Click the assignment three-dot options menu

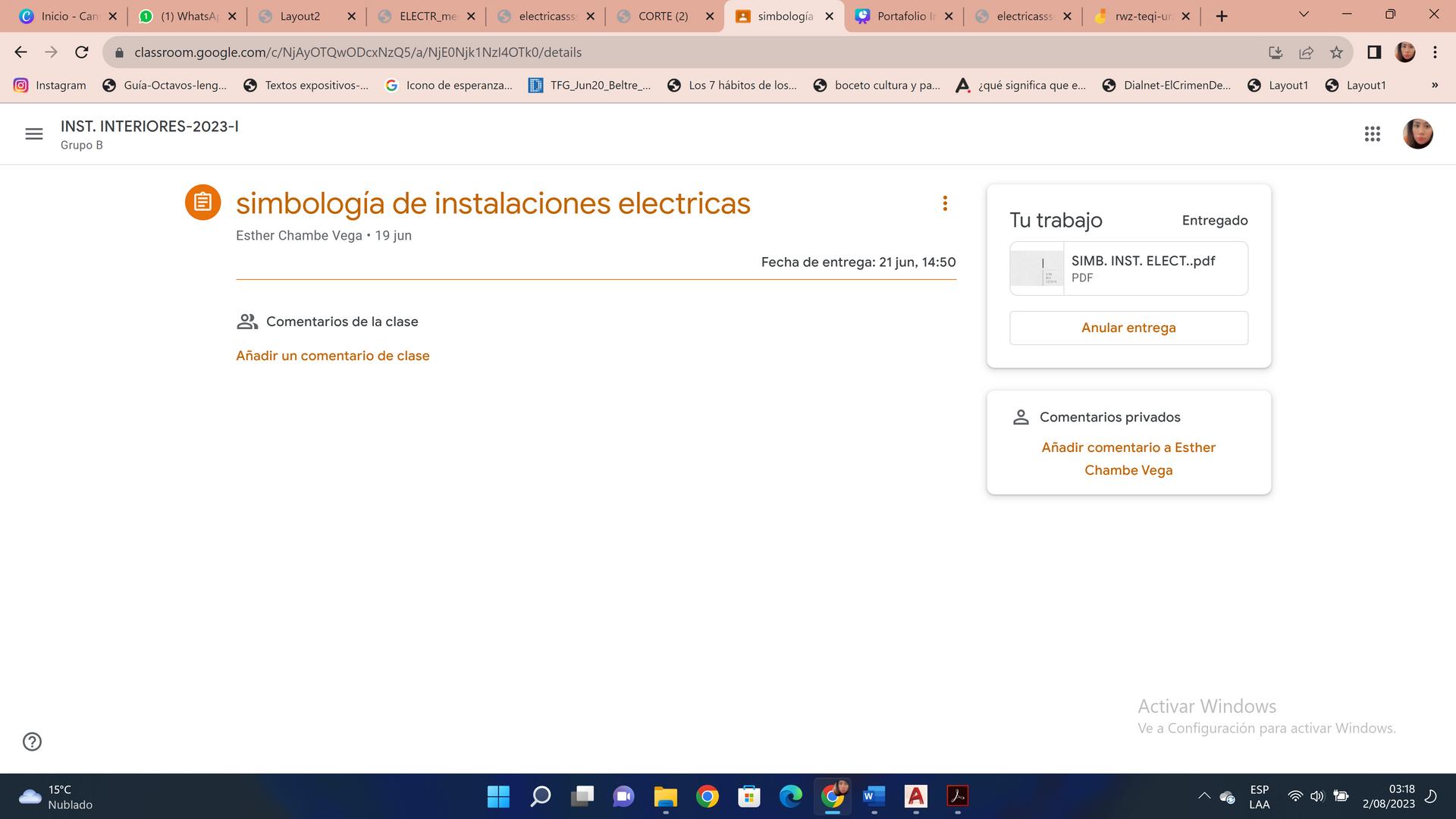pyautogui.click(x=944, y=203)
